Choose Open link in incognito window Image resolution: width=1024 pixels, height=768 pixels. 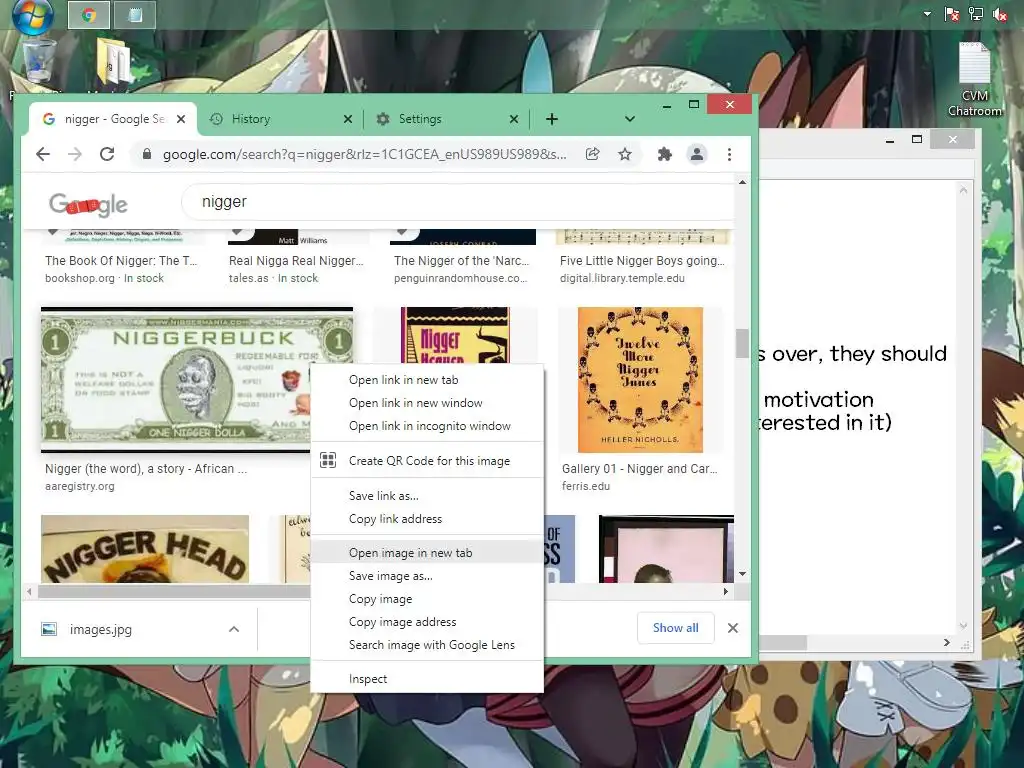(427, 426)
